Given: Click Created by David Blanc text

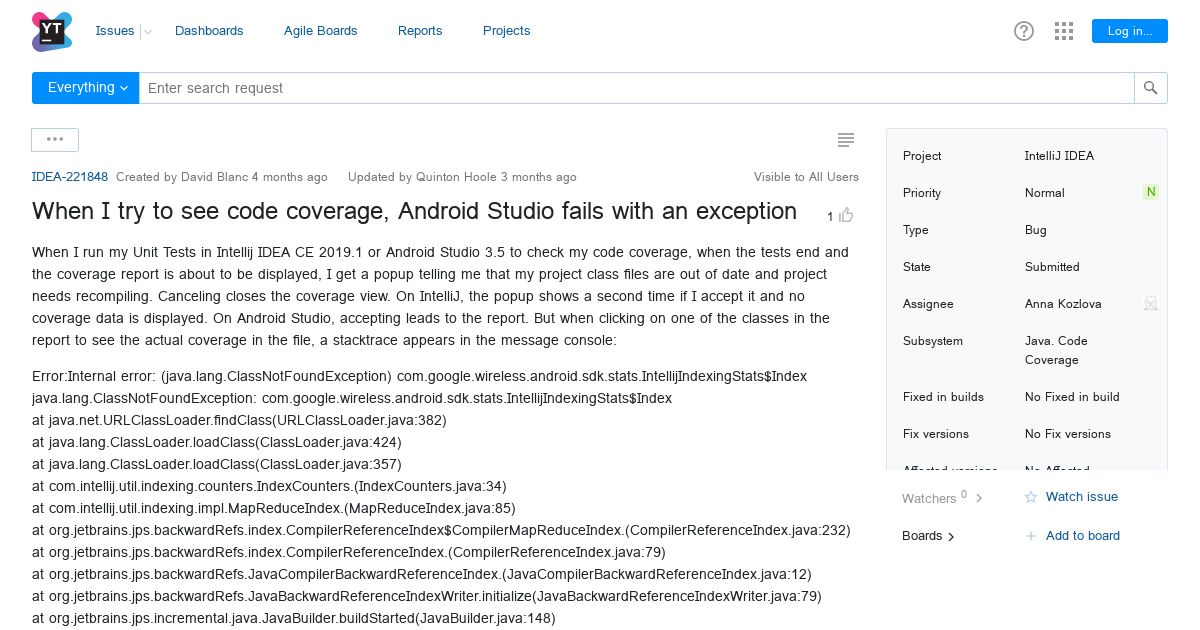Looking at the screenshot, I should [x=222, y=177].
